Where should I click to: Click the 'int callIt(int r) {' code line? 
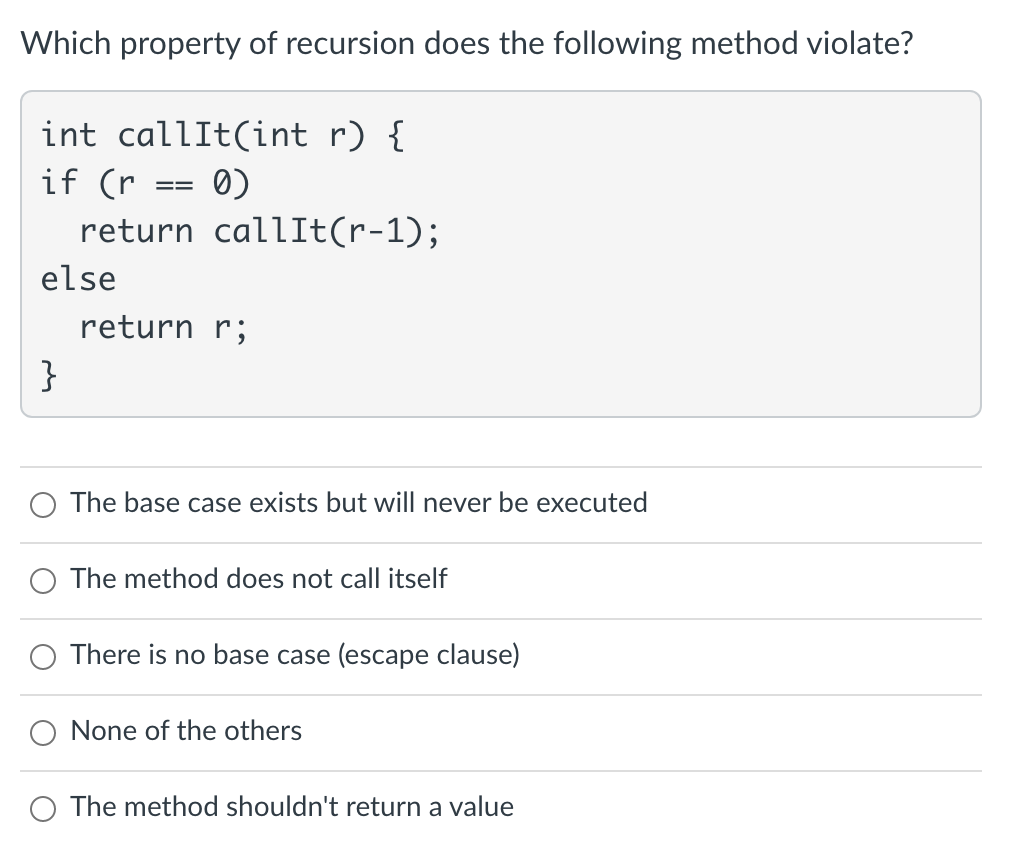[222, 135]
